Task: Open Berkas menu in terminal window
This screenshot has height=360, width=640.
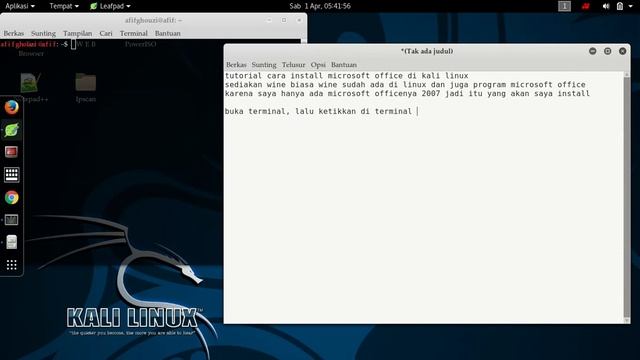Action: click(x=13, y=33)
